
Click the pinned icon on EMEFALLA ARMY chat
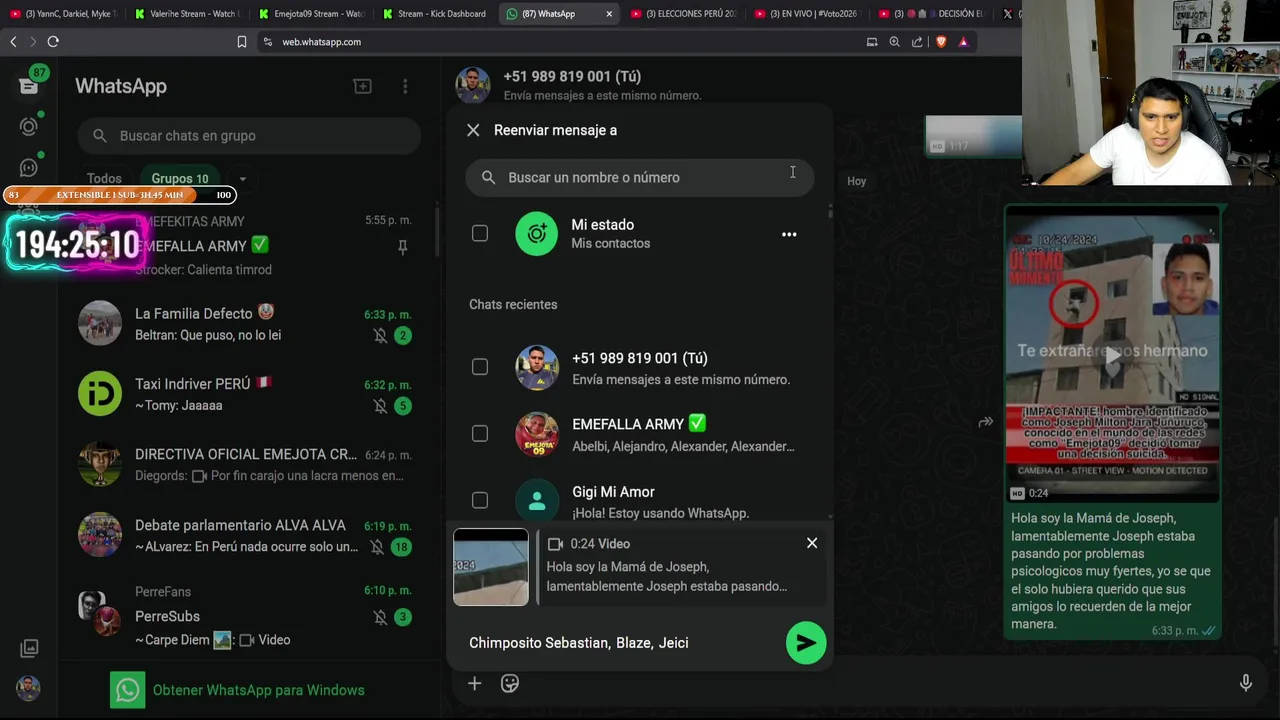point(403,246)
